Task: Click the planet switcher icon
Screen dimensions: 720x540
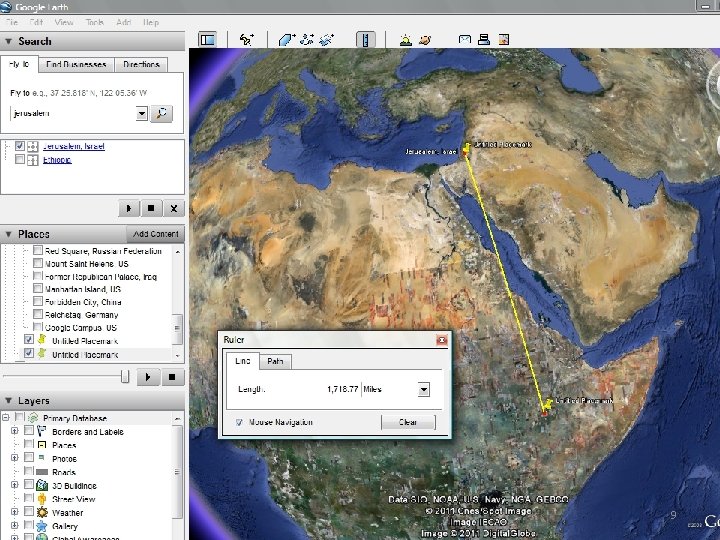Action: click(x=425, y=40)
